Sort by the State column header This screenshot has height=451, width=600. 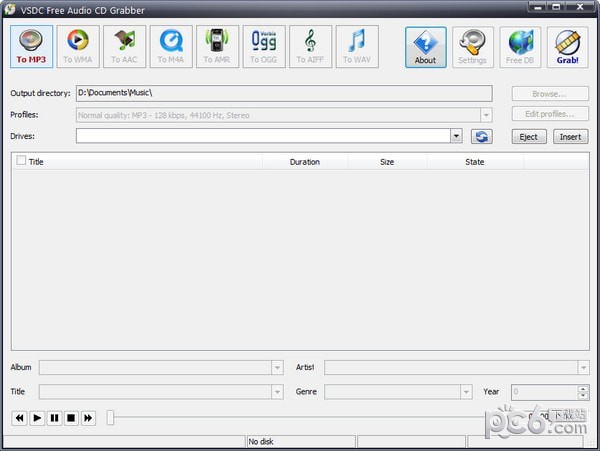pos(474,162)
